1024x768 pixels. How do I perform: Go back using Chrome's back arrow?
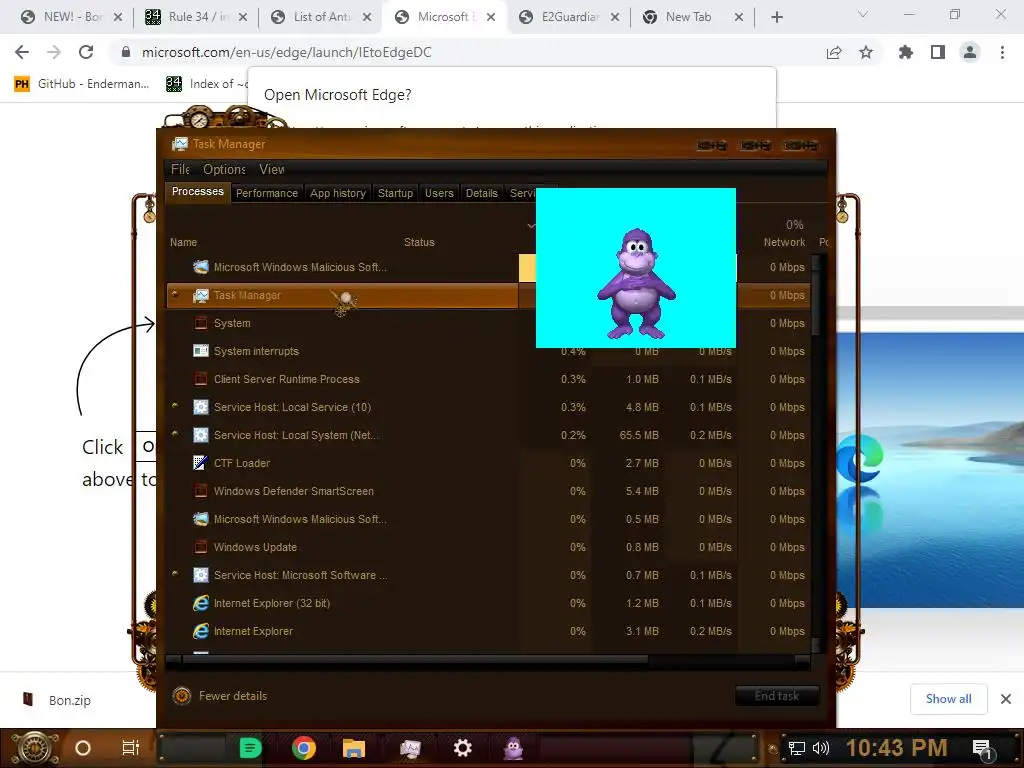(x=22, y=52)
